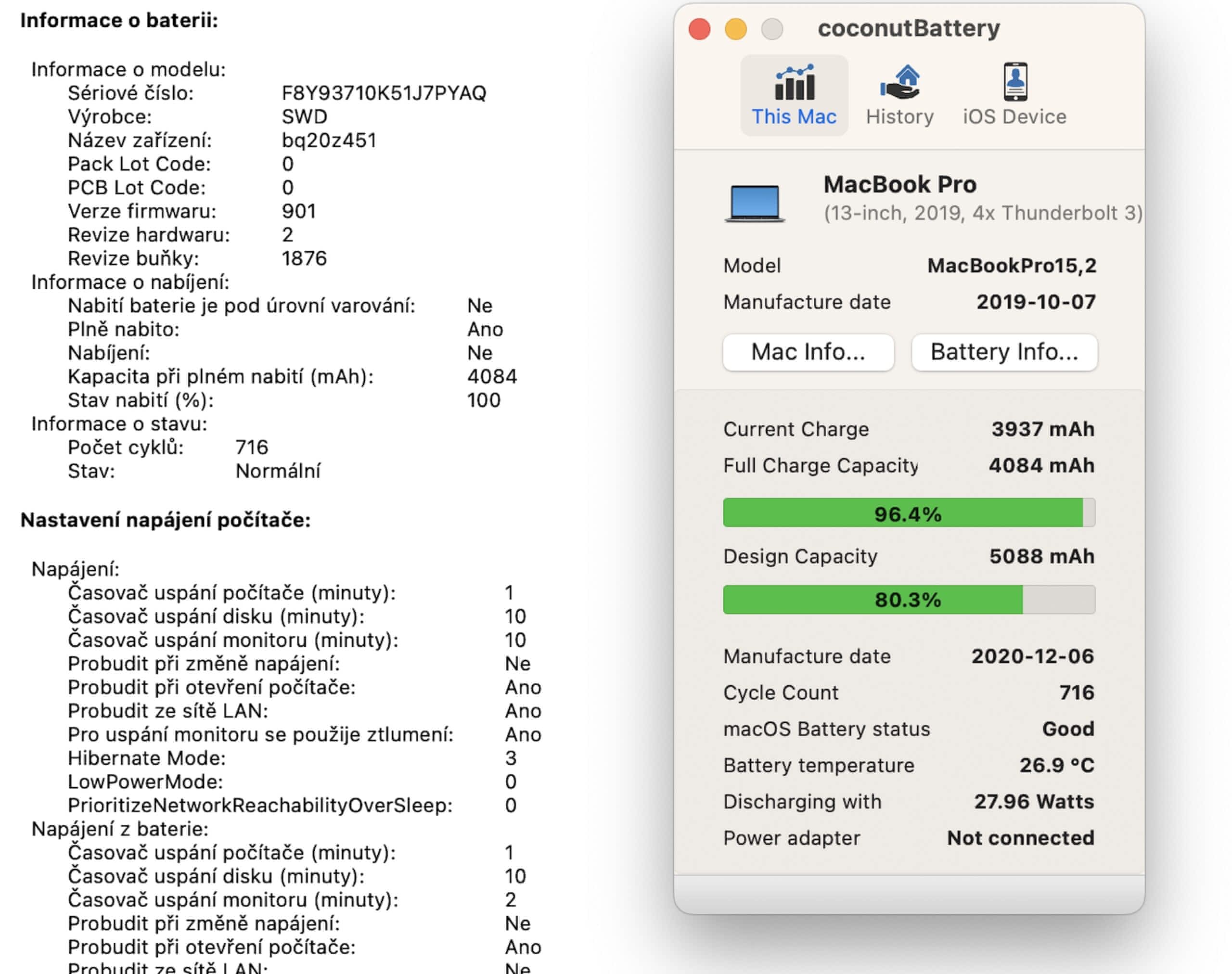
Task: Open the Battery Info… button
Action: point(1004,352)
